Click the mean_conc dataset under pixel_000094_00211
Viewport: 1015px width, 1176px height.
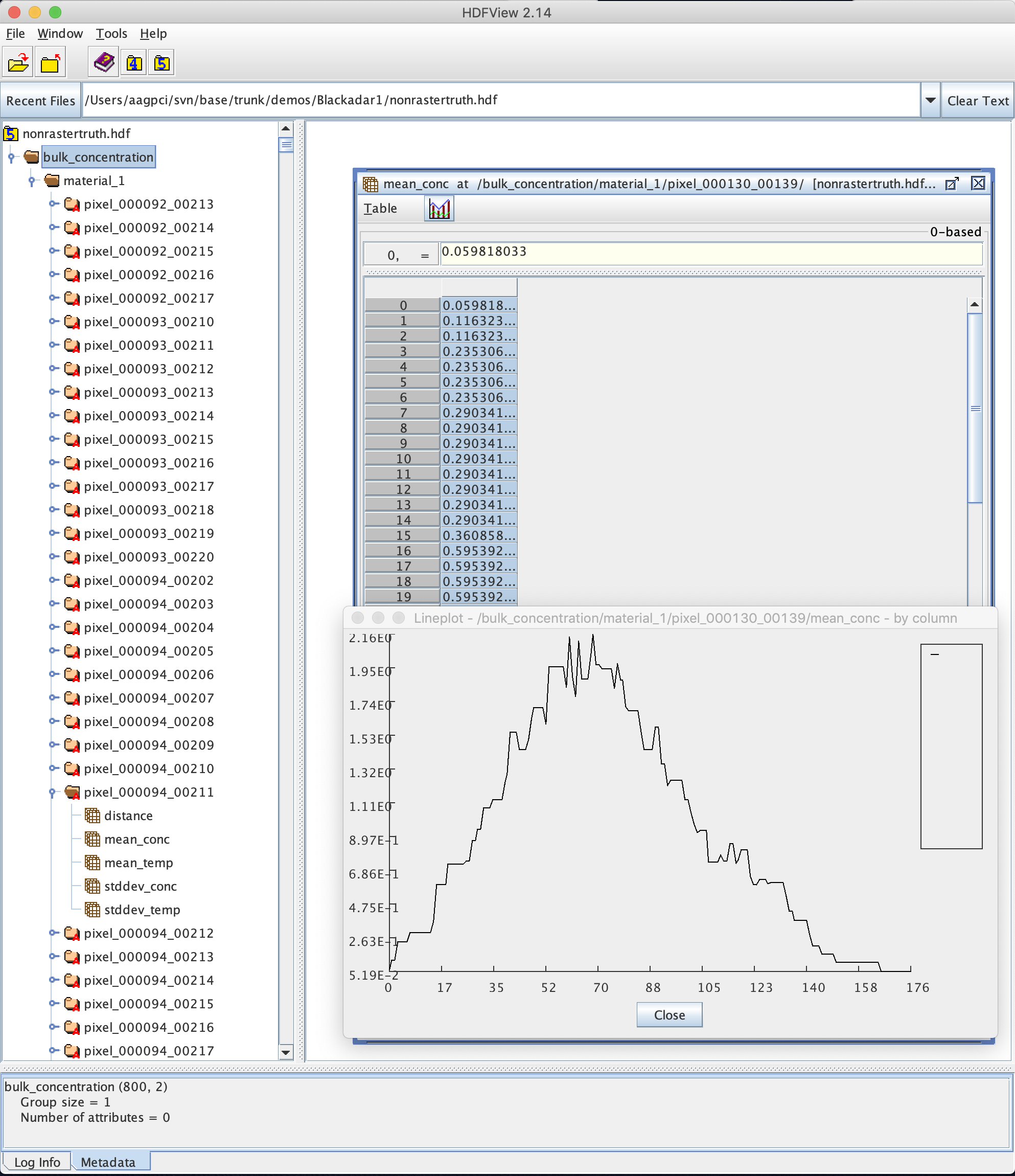[135, 839]
